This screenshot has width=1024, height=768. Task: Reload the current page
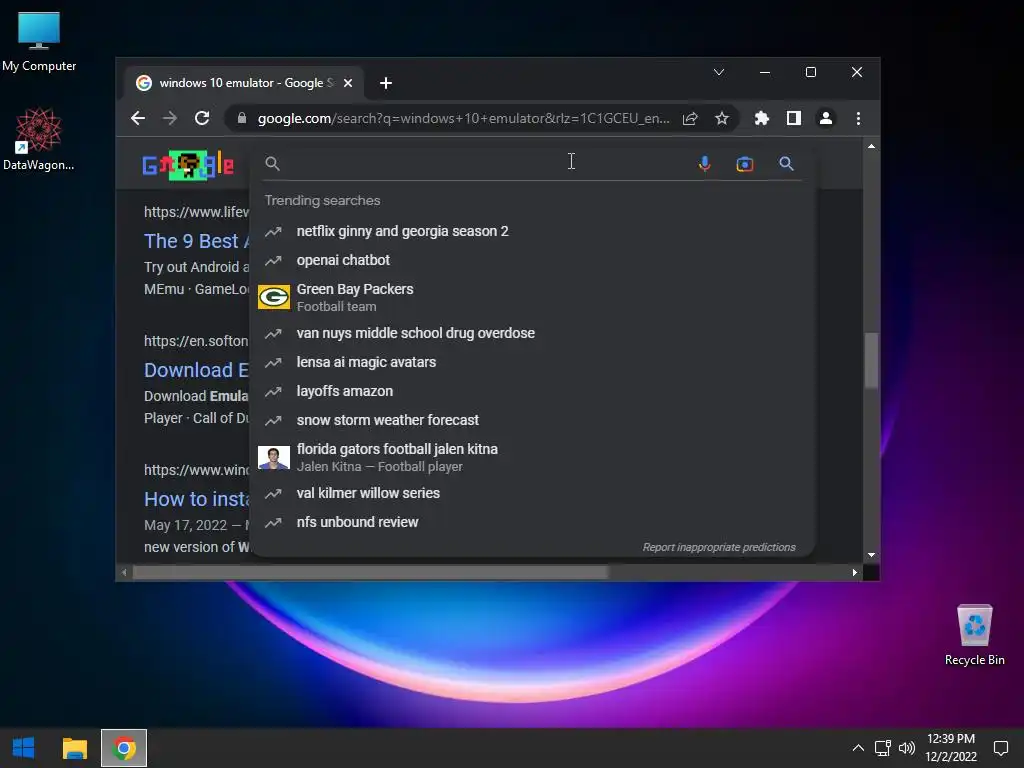pyautogui.click(x=202, y=118)
